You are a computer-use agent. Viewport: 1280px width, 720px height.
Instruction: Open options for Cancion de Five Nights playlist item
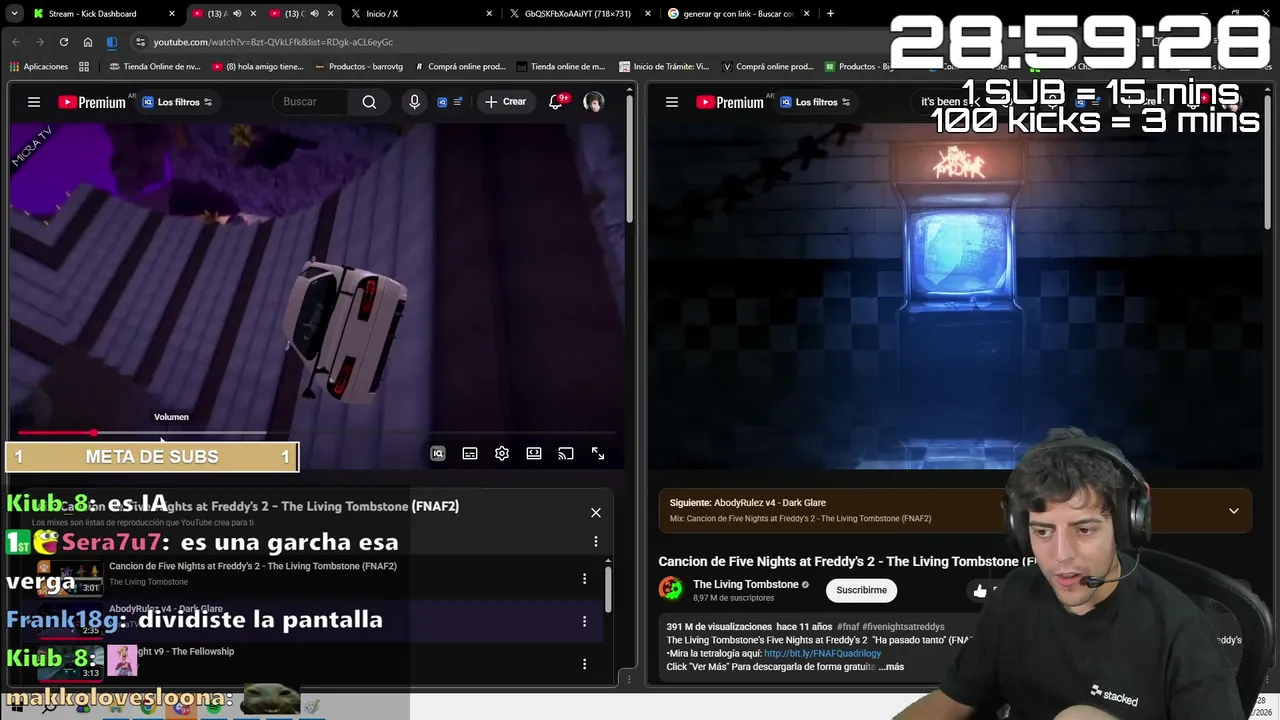point(585,579)
